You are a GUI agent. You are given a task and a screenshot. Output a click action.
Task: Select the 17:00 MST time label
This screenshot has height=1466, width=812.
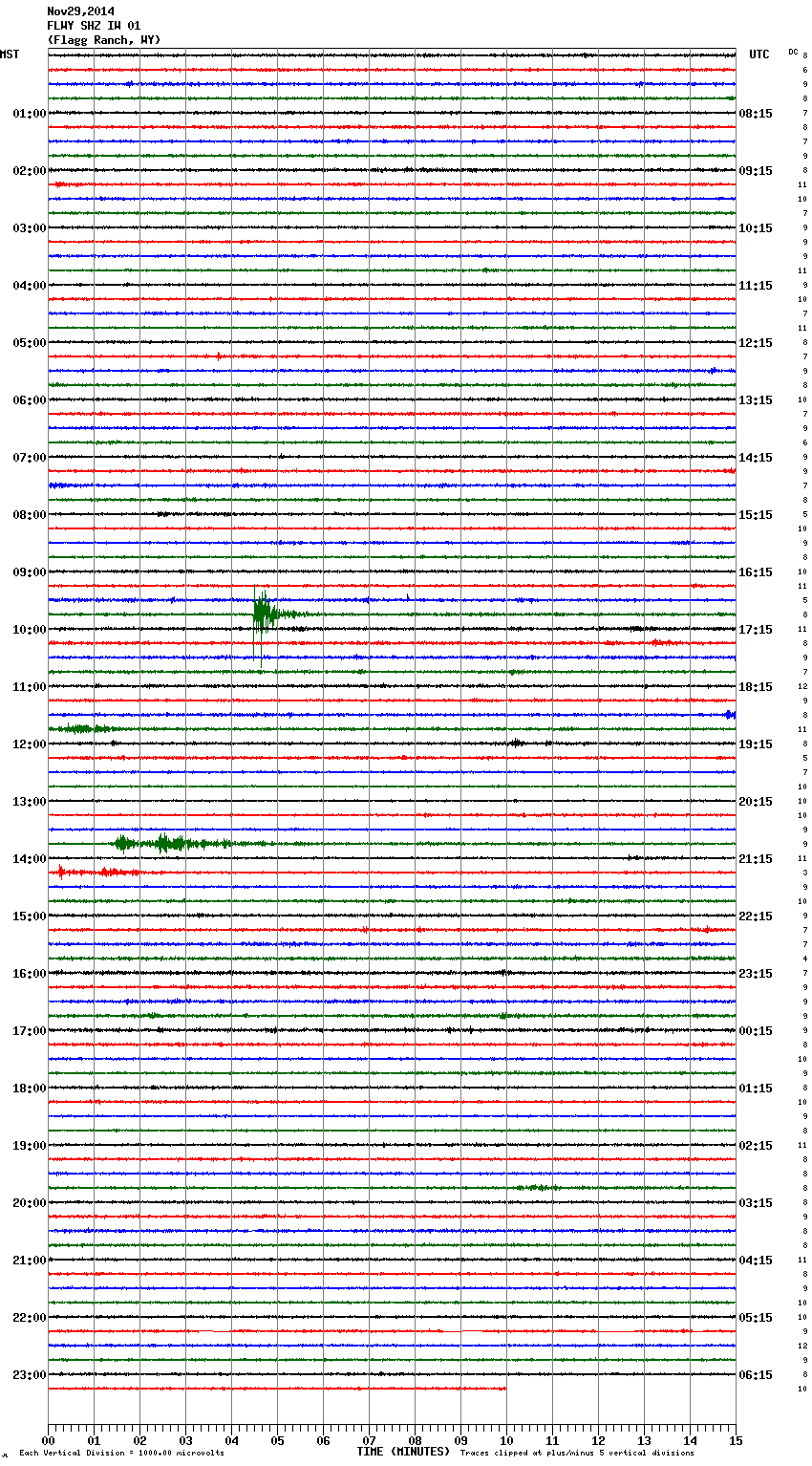(30, 1031)
